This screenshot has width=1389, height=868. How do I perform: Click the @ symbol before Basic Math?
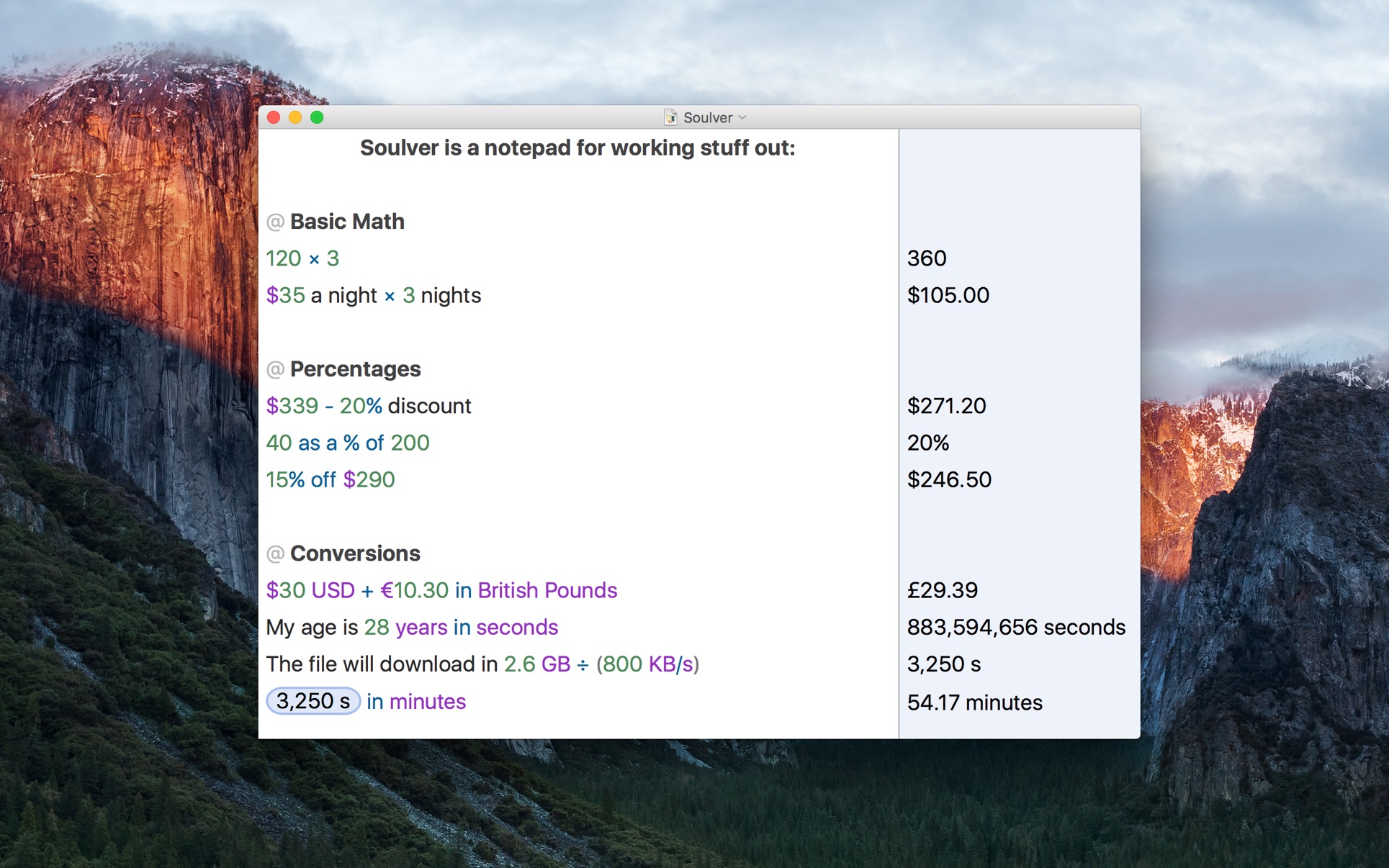pyautogui.click(x=275, y=222)
